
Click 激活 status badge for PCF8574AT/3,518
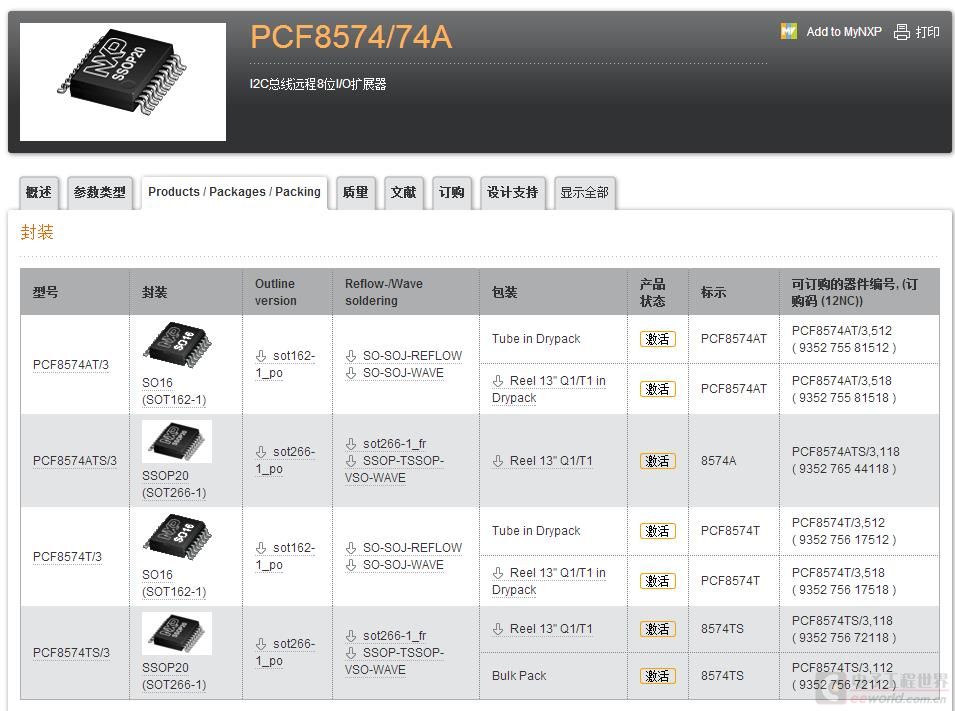point(658,389)
